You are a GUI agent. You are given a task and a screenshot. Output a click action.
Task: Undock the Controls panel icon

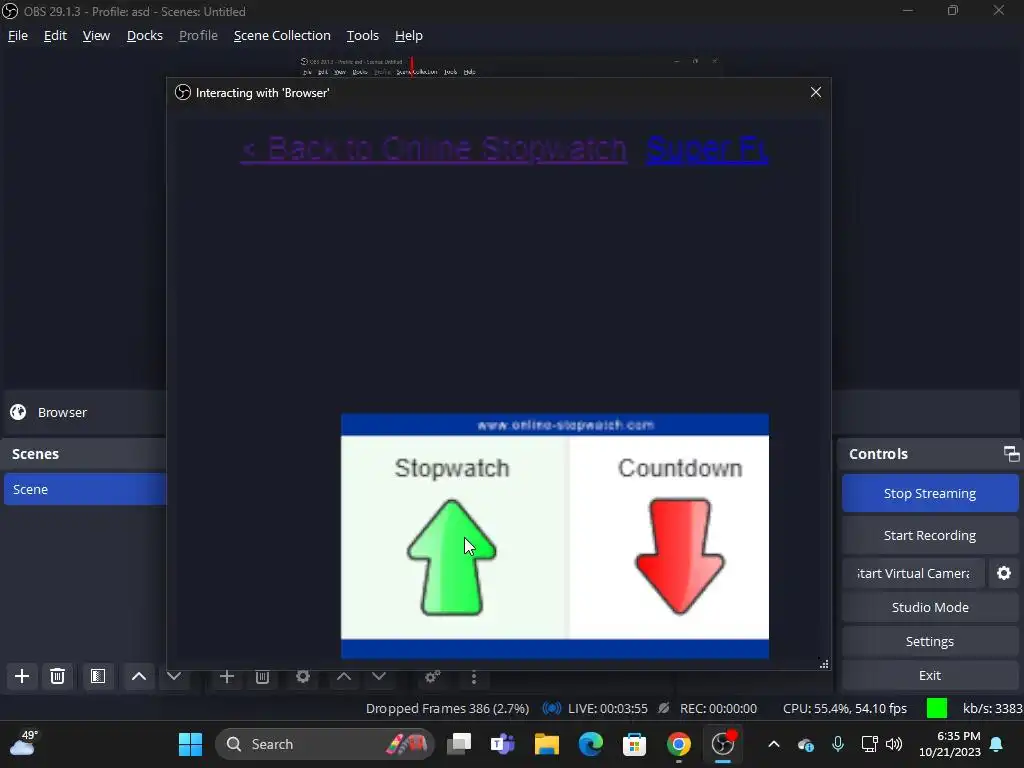click(x=1011, y=454)
